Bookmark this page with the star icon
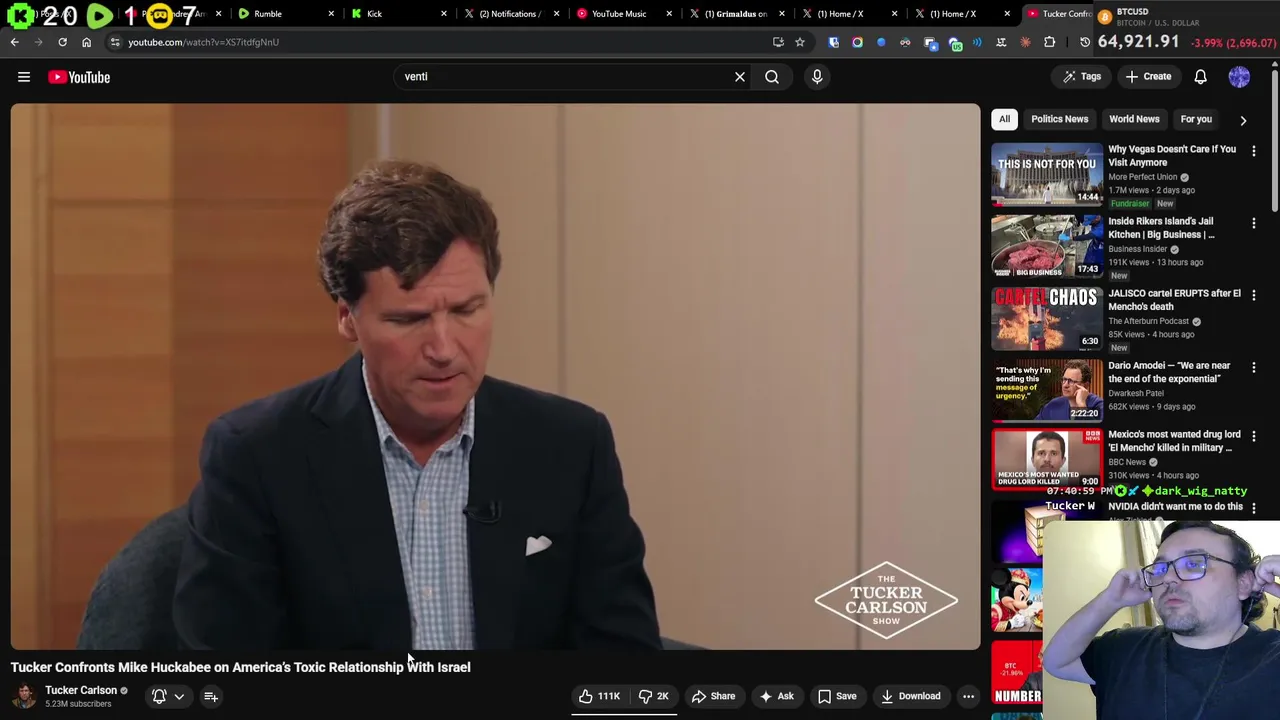This screenshot has height=720, width=1280. pyautogui.click(x=800, y=42)
